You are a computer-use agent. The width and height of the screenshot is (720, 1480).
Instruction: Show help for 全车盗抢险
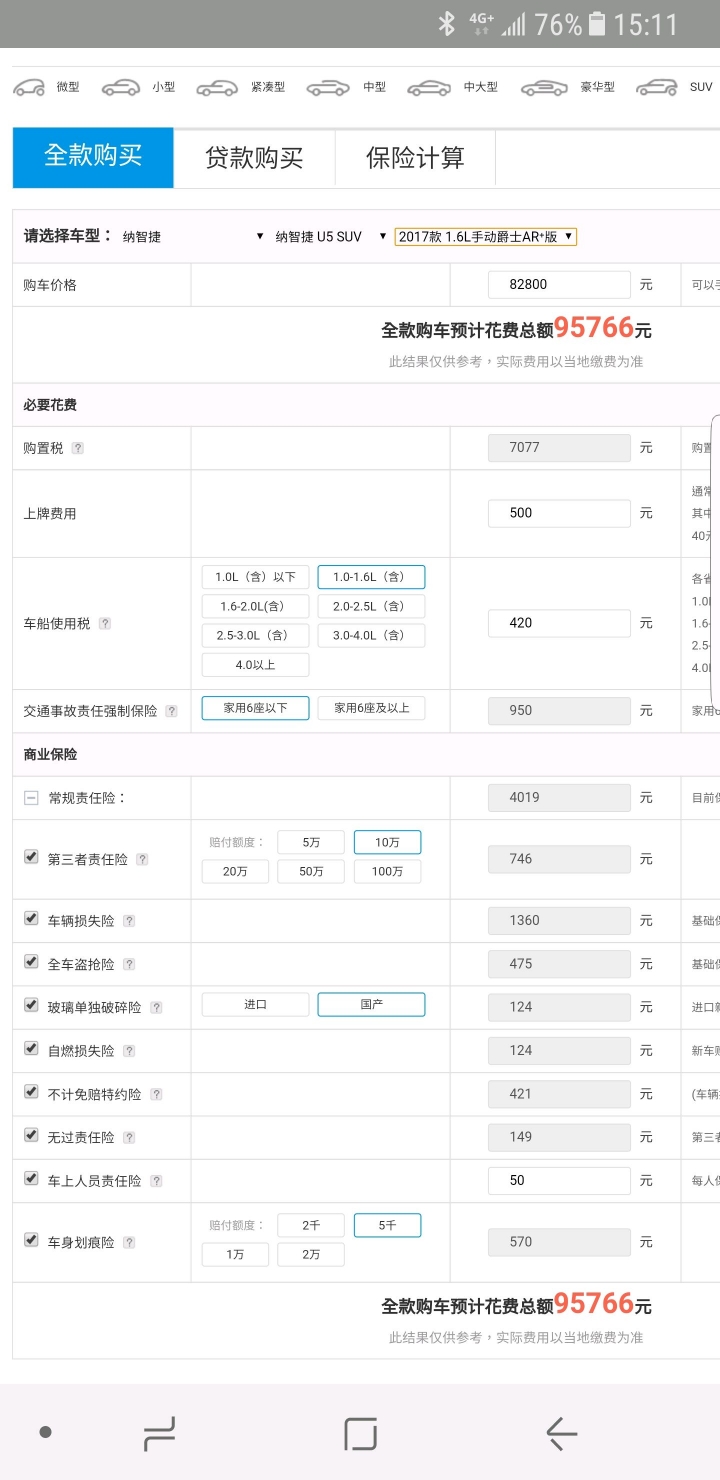click(x=129, y=965)
